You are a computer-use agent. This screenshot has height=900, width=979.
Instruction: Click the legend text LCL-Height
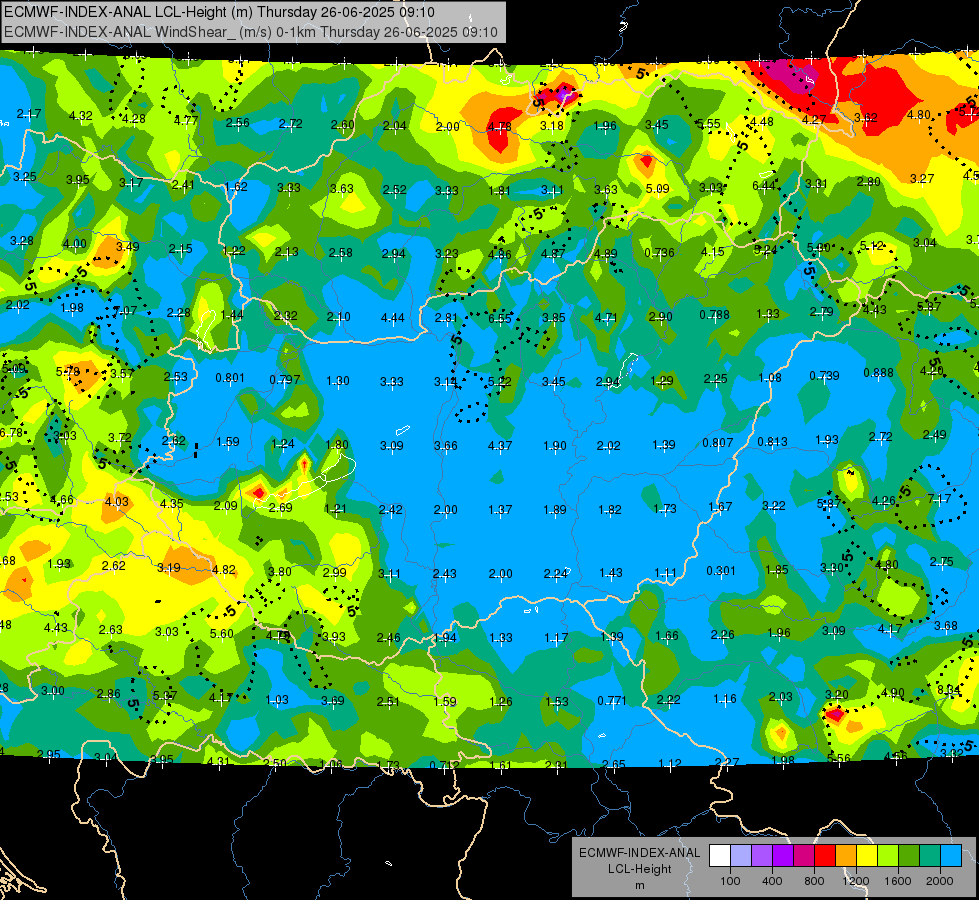pyautogui.click(x=639, y=869)
